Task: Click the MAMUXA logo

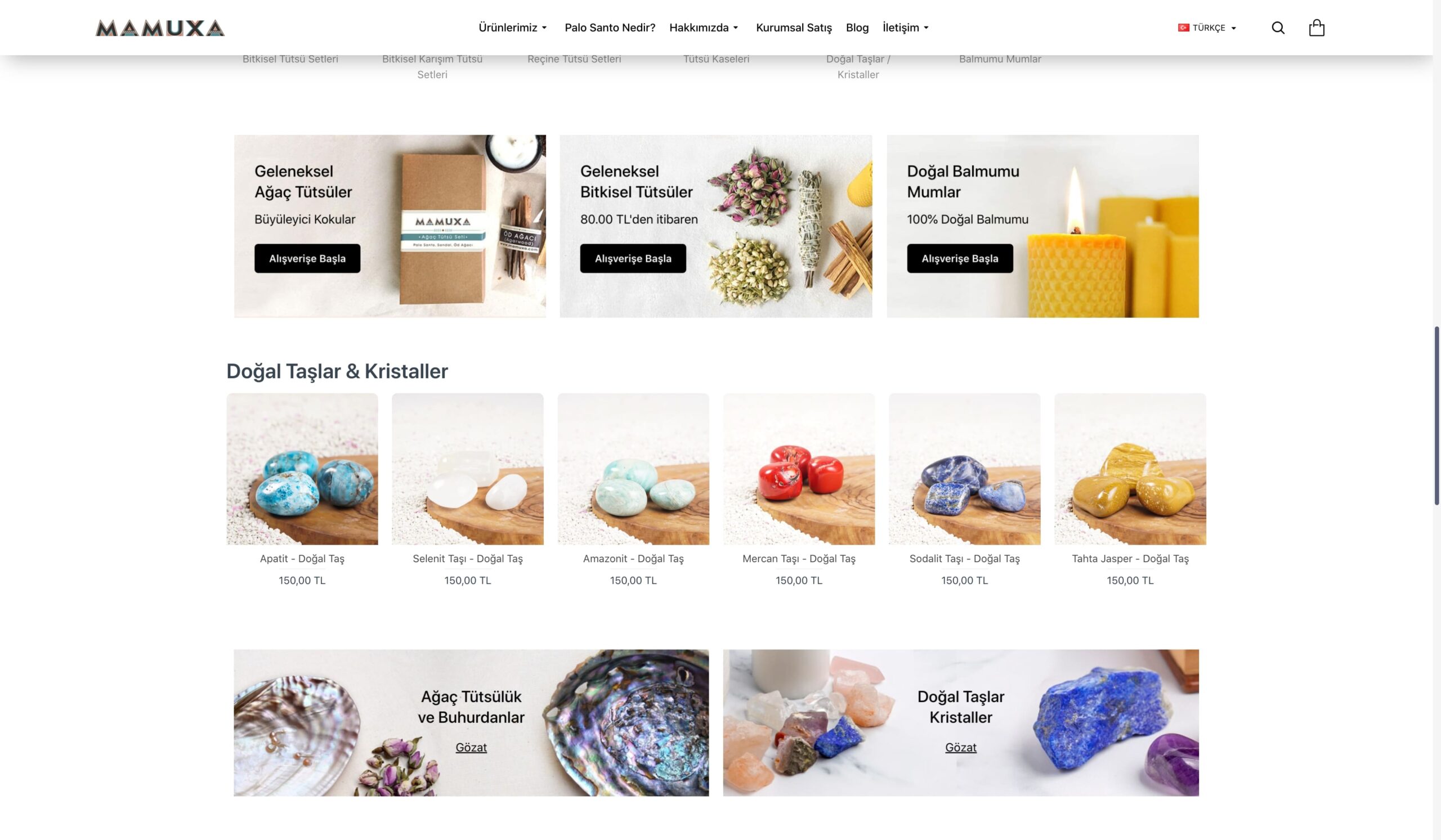Action: [x=160, y=28]
